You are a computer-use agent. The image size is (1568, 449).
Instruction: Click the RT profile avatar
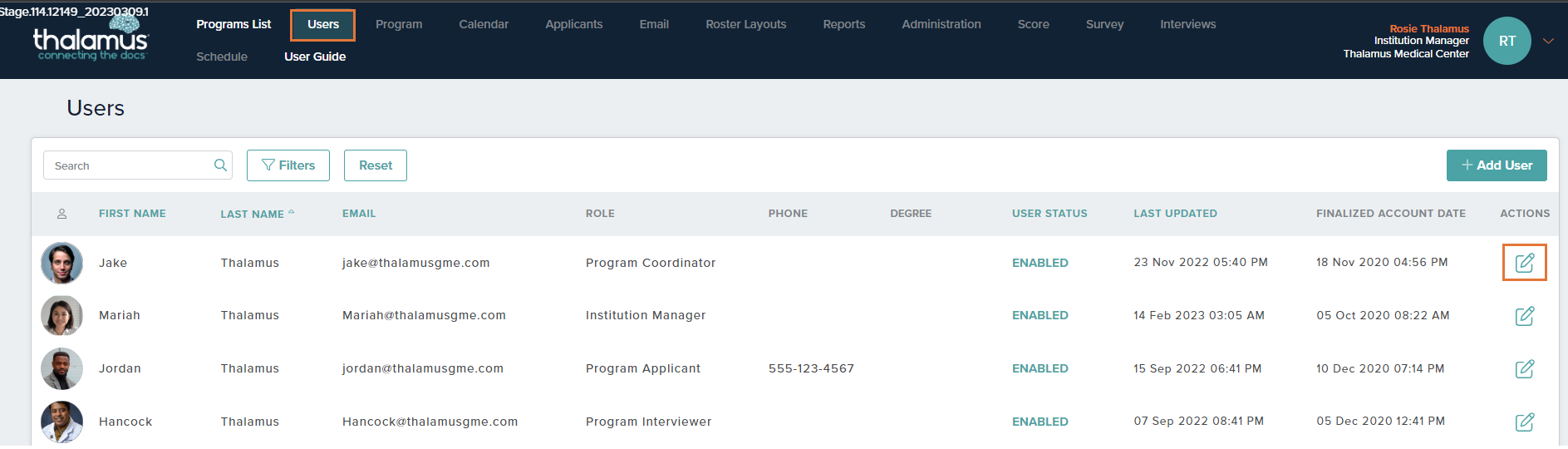[x=1507, y=41]
